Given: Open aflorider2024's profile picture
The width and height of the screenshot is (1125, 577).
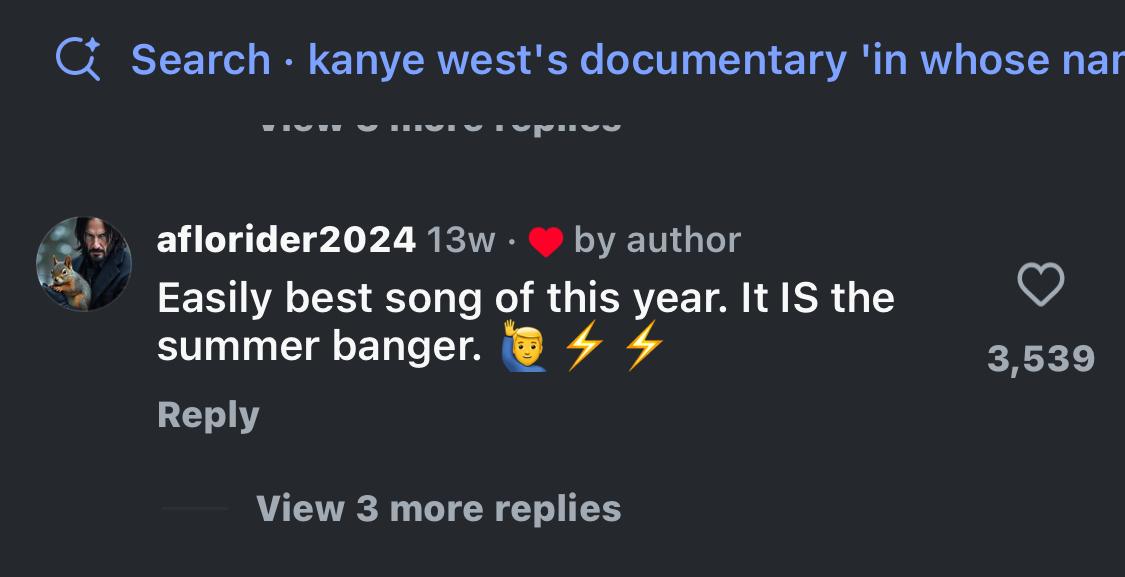Looking at the screenshot, I should [84, 264].
